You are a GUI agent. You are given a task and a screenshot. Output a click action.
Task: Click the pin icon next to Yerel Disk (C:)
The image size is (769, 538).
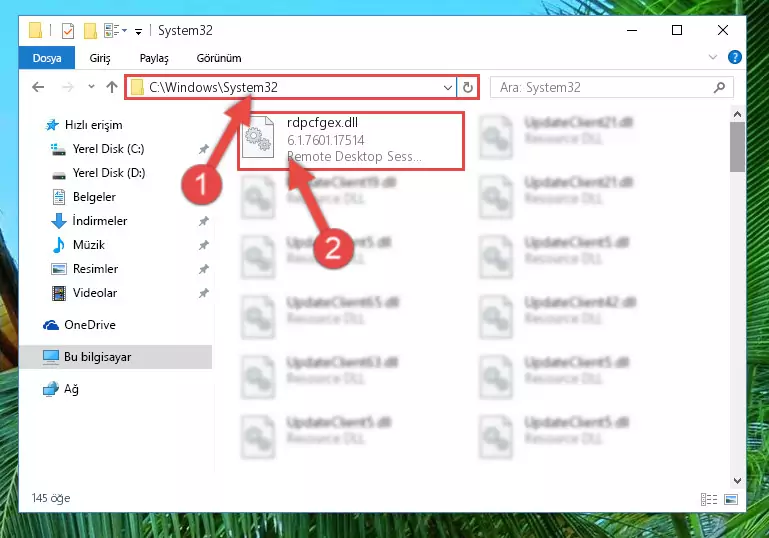coord(204,149)
